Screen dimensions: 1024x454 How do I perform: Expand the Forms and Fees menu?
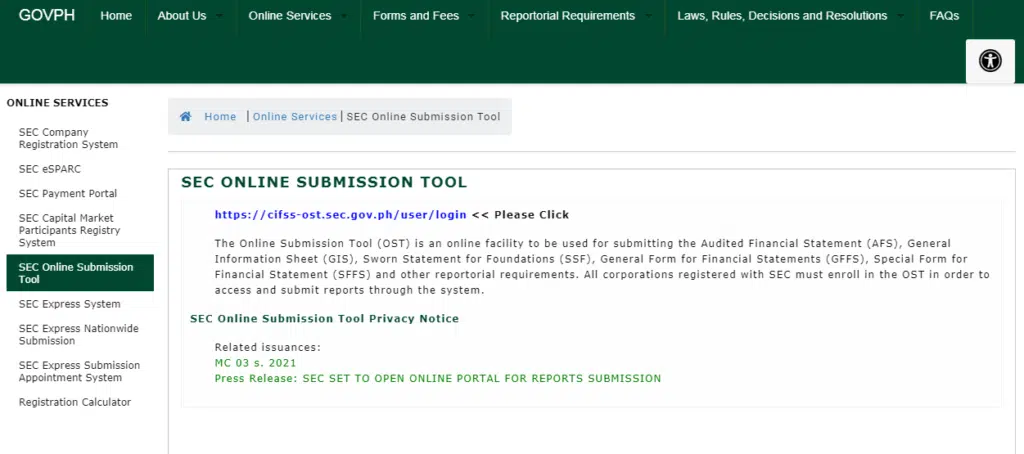coord(424,16)
